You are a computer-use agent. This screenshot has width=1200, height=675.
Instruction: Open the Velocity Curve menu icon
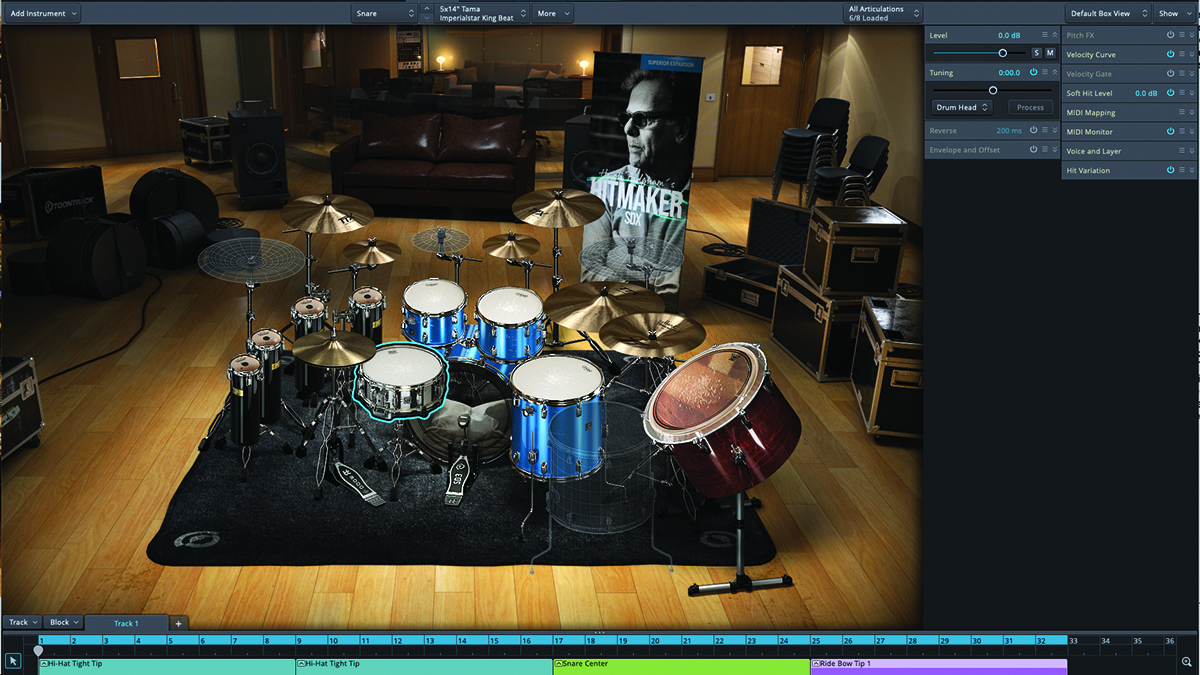point(1181,54)
